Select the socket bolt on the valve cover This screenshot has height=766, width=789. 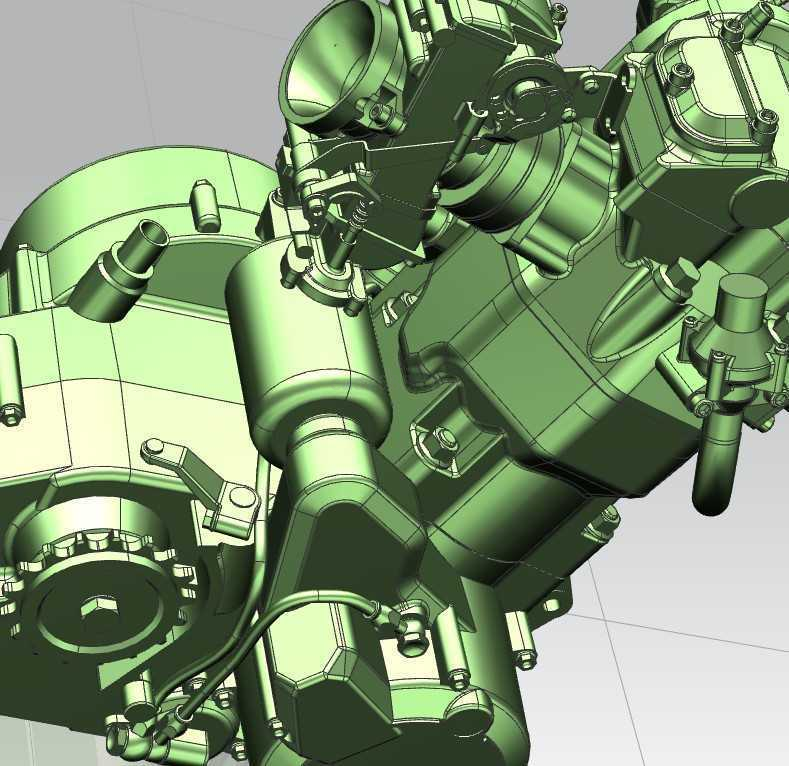[x=767, y=118]
